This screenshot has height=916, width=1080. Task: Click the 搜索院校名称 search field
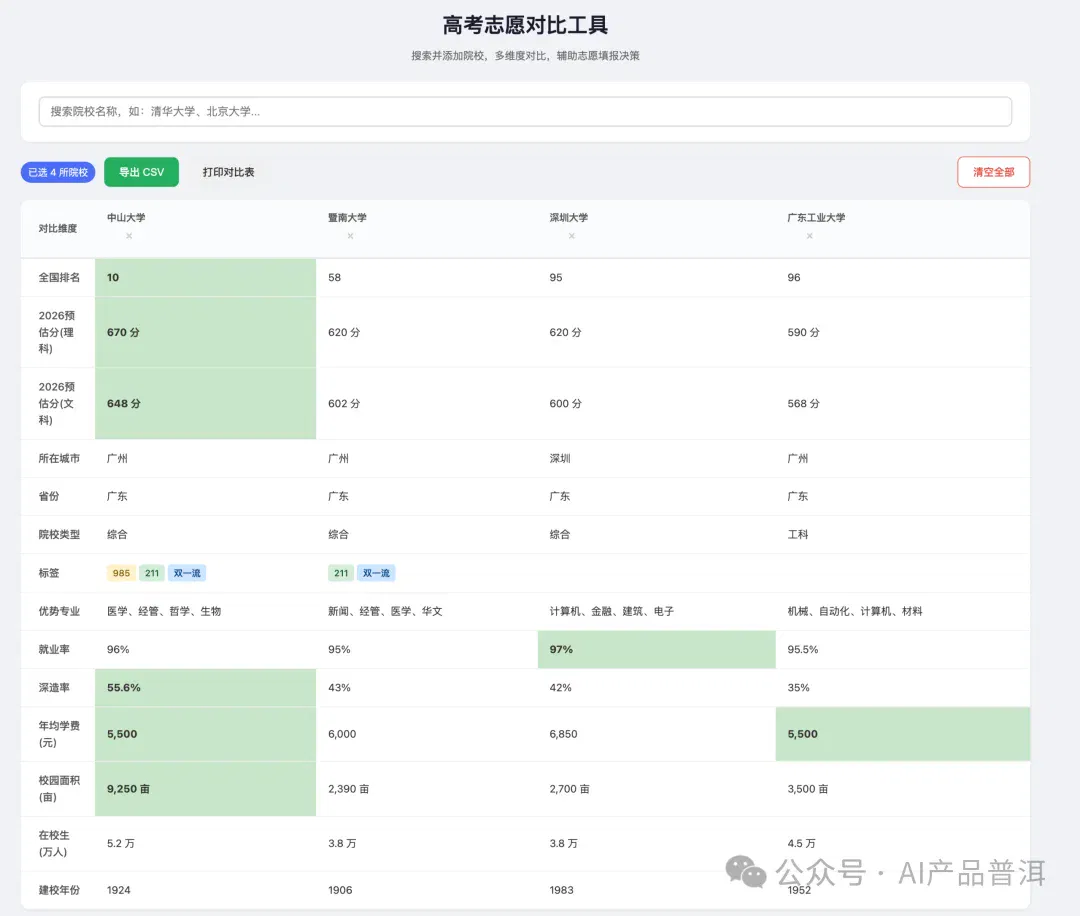525,112
